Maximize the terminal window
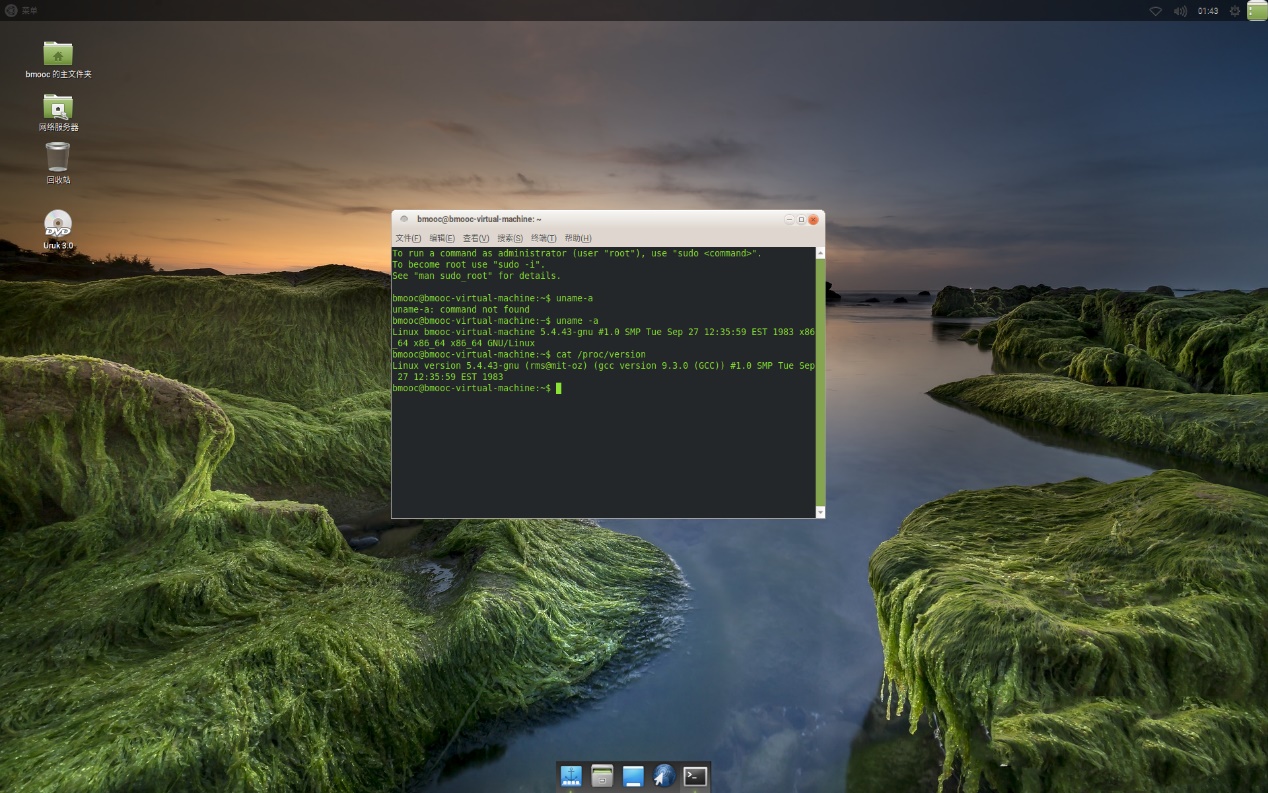The image size is (1268, 793). coord(801,219)
